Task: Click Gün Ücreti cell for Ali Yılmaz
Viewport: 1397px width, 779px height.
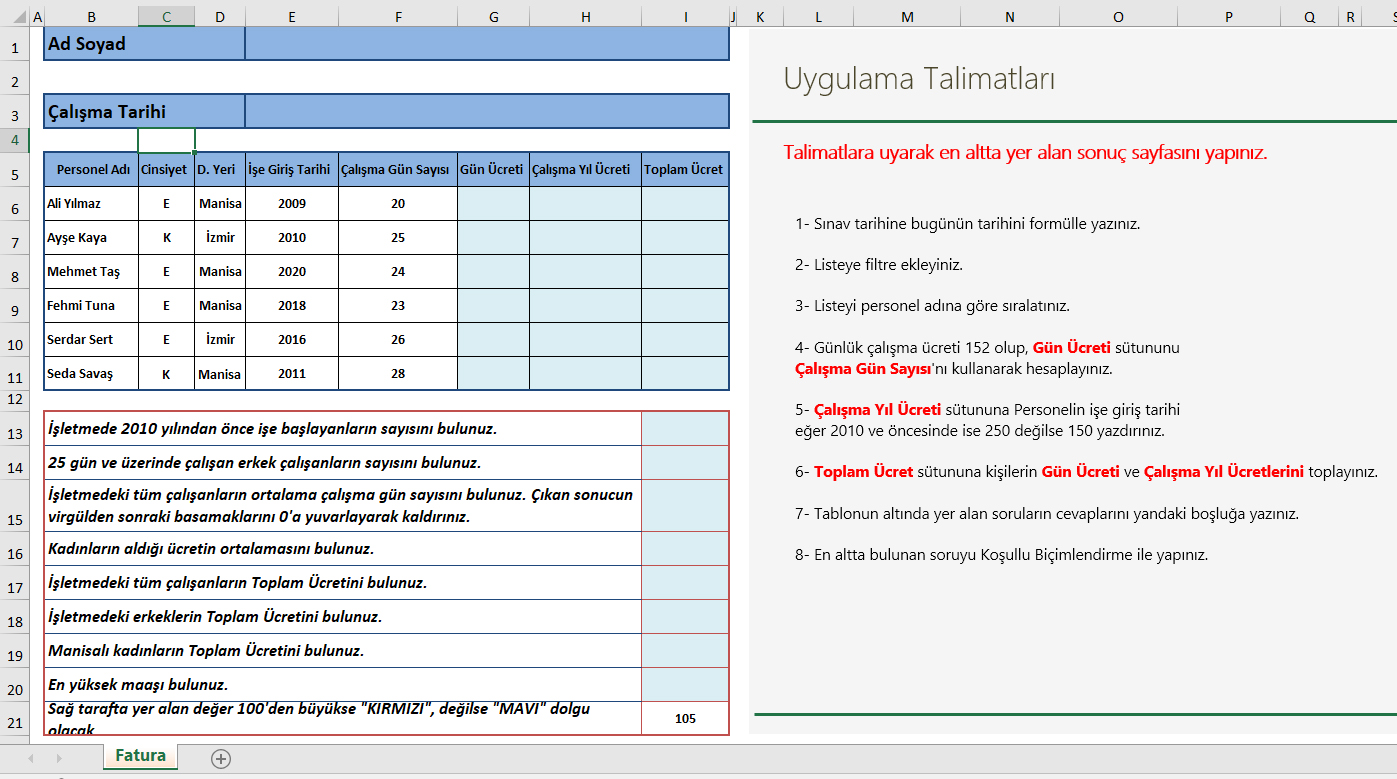Action: (x=493, y=204)
